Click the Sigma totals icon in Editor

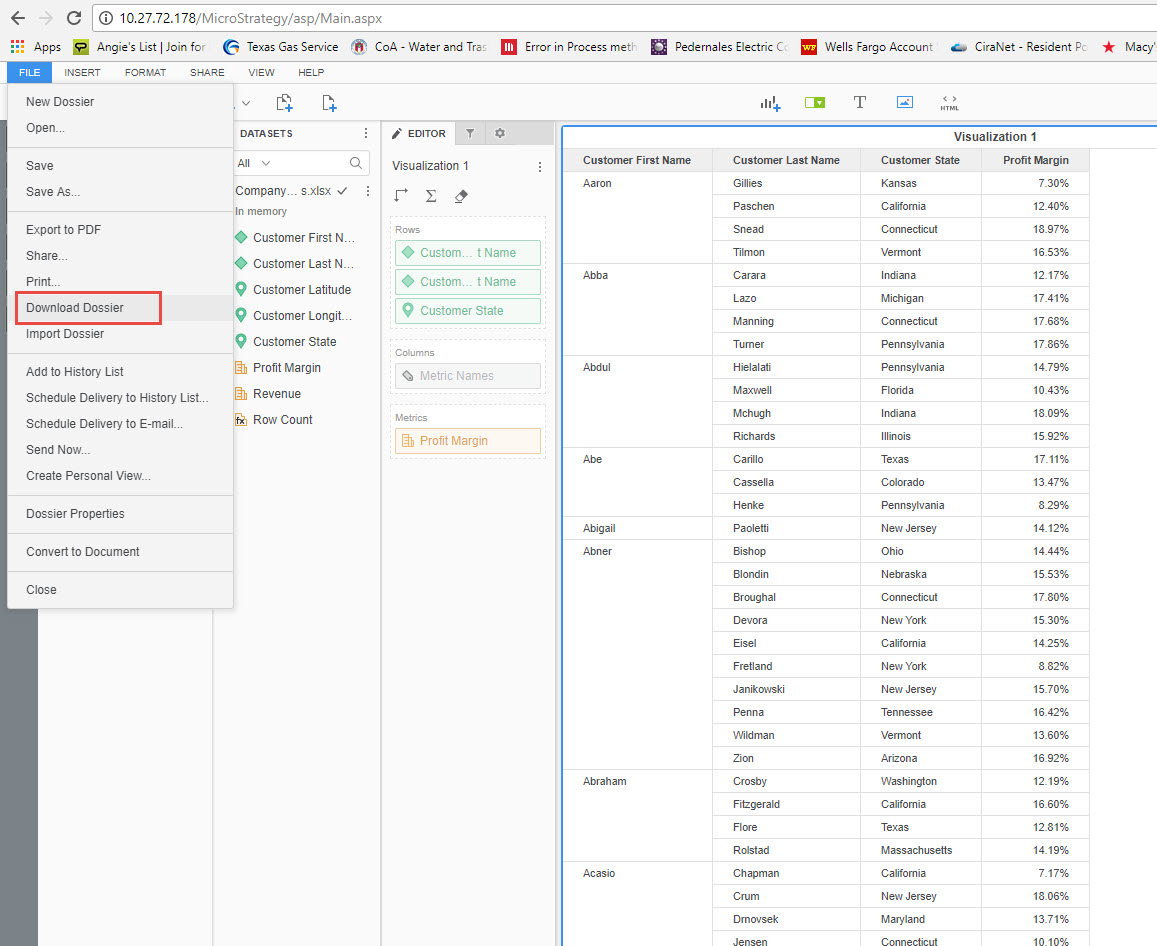click(430, 196)
